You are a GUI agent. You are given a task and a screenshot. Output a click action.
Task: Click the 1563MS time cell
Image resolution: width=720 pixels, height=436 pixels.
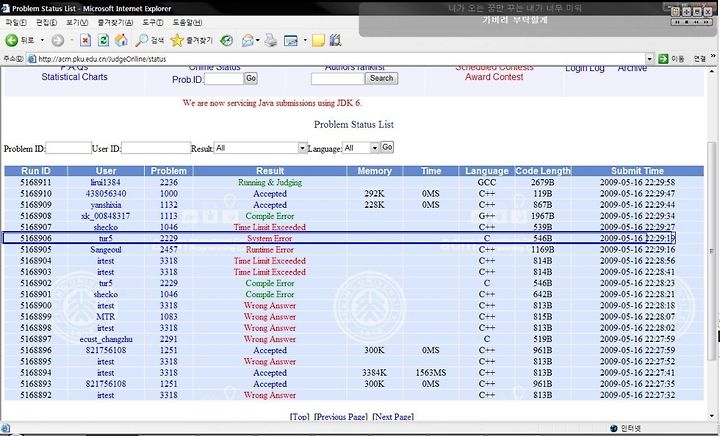tap(431, 373)
